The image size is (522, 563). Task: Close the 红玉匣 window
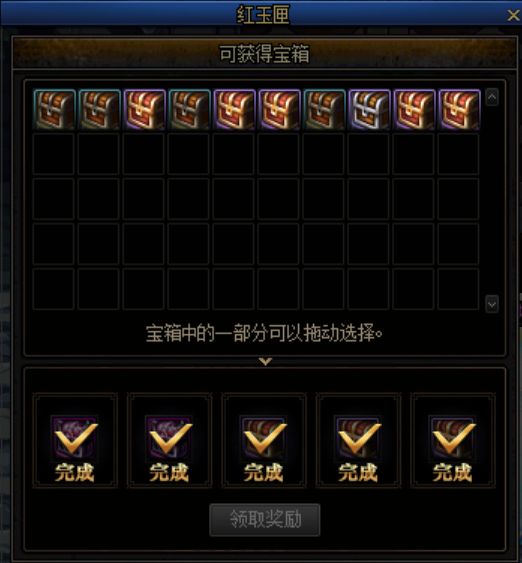[513, 15]
